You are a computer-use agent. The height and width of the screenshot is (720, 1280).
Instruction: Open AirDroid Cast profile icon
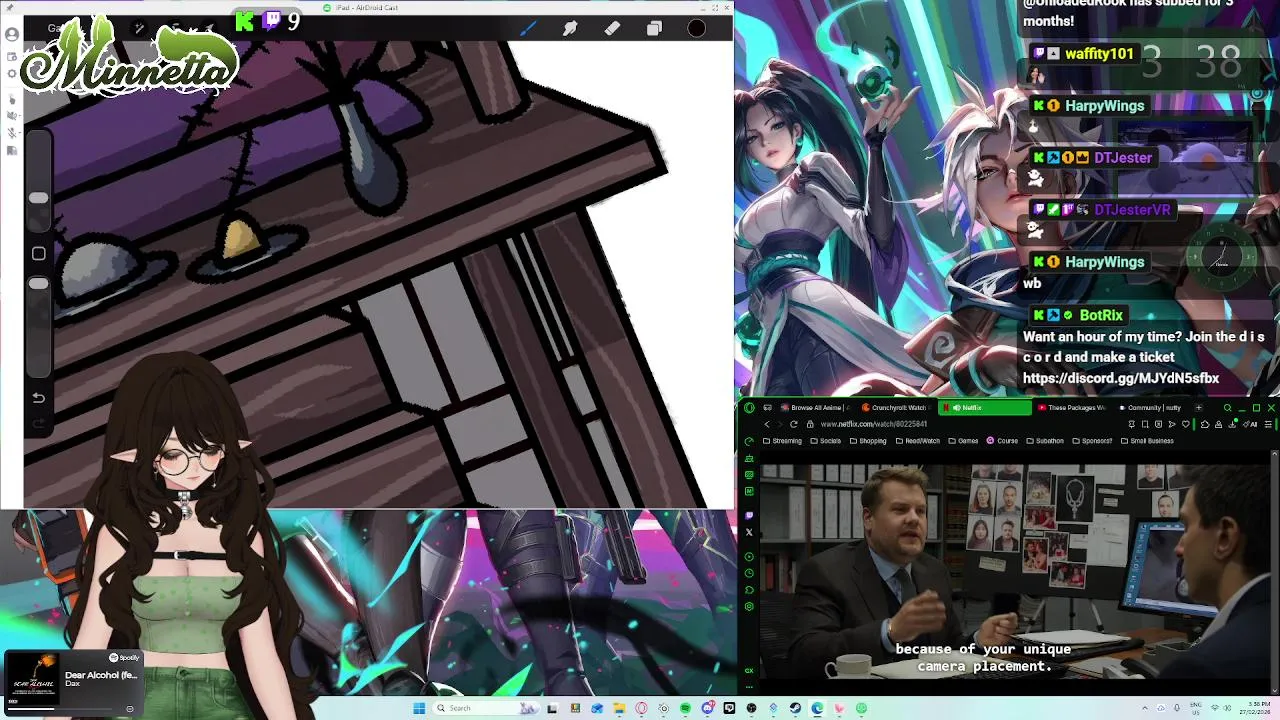[x=12, y=35]
